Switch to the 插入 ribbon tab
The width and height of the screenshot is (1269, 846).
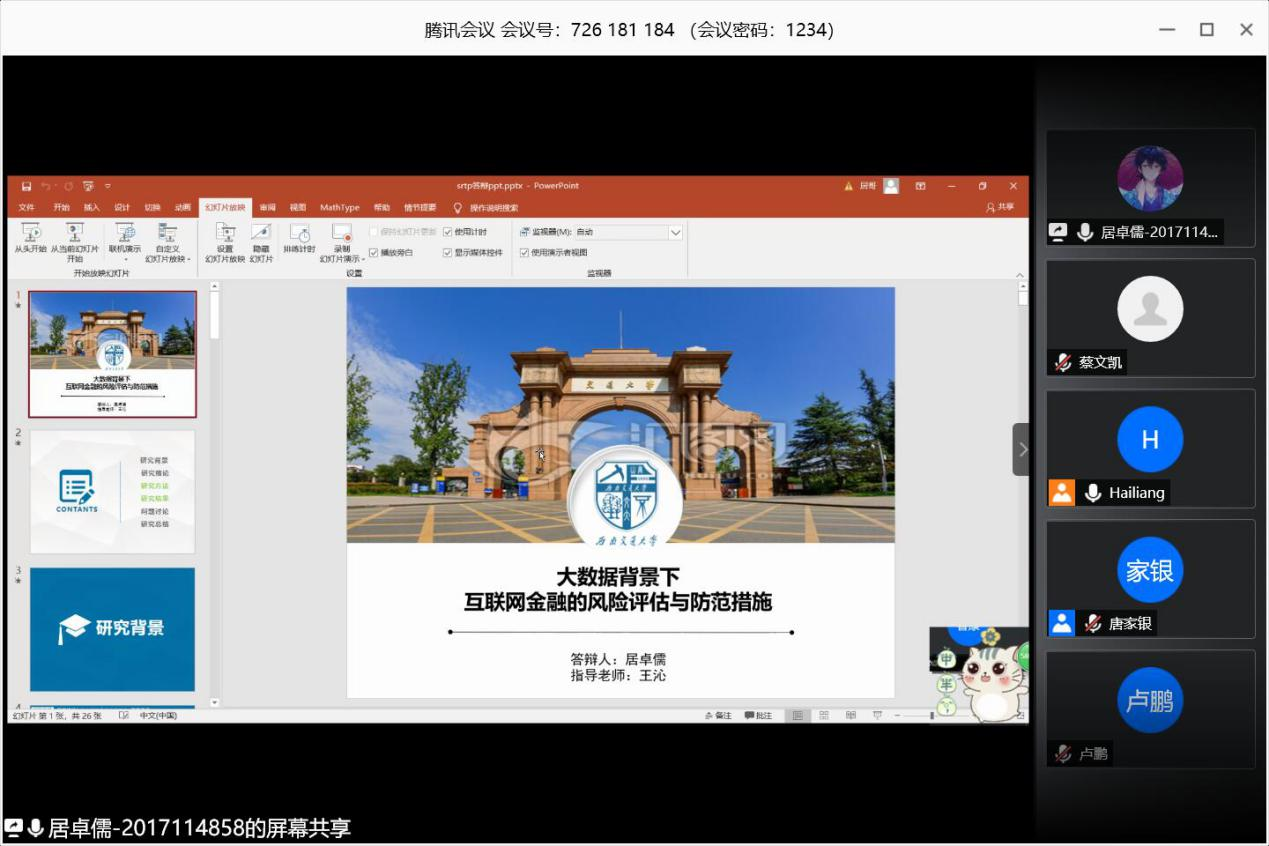pos(92,207)
